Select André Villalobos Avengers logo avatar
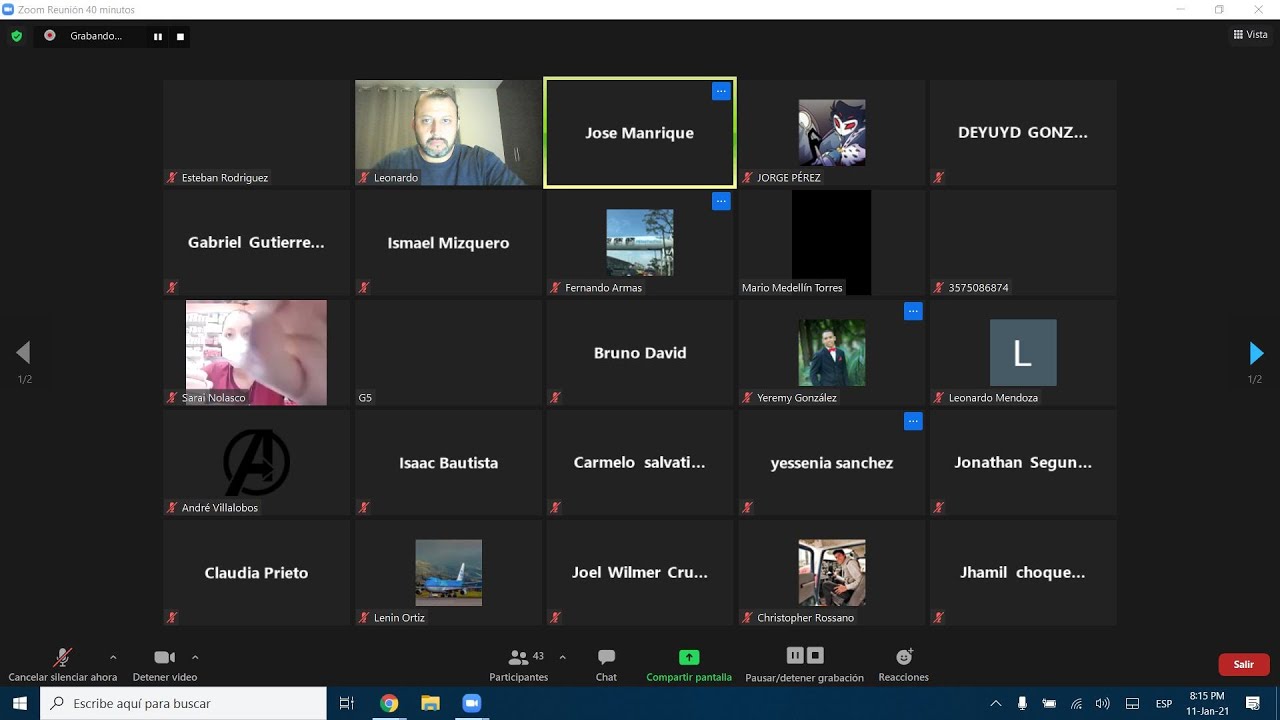Viewport: 1280px width, 720px height. (x=256, y=462)
